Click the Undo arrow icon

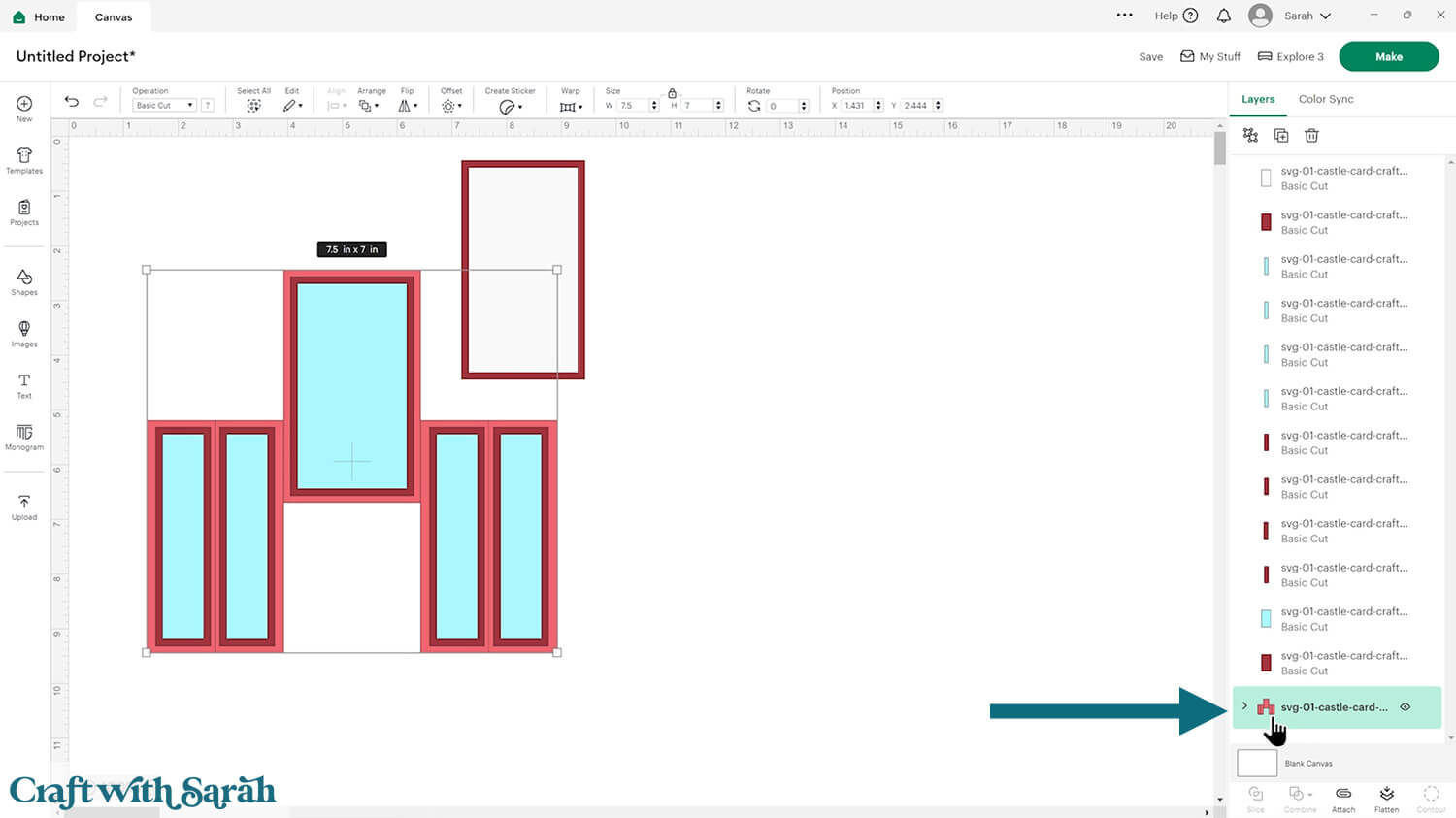coord(72,102)
